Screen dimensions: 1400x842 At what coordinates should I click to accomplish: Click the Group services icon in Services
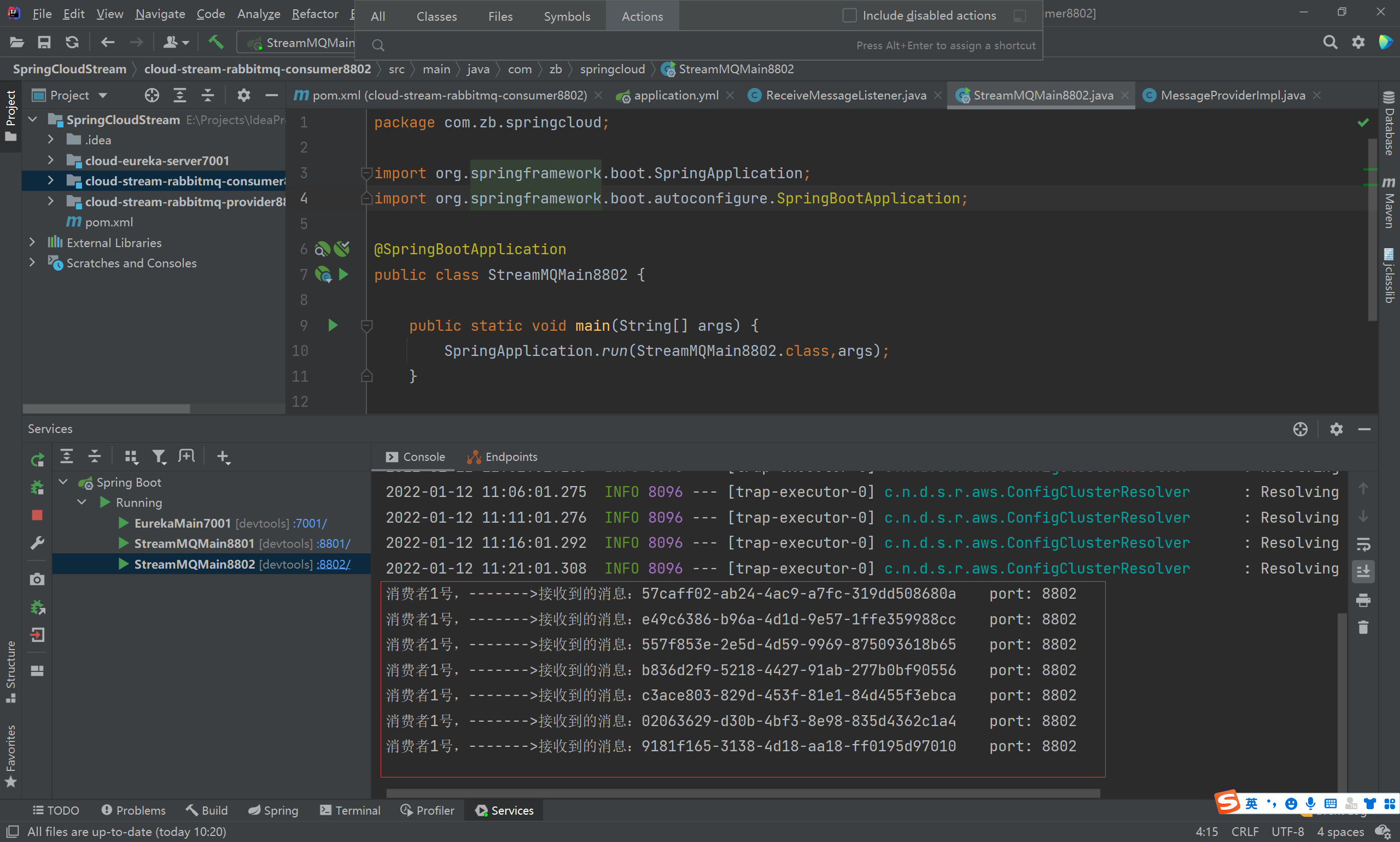[130, 456]
